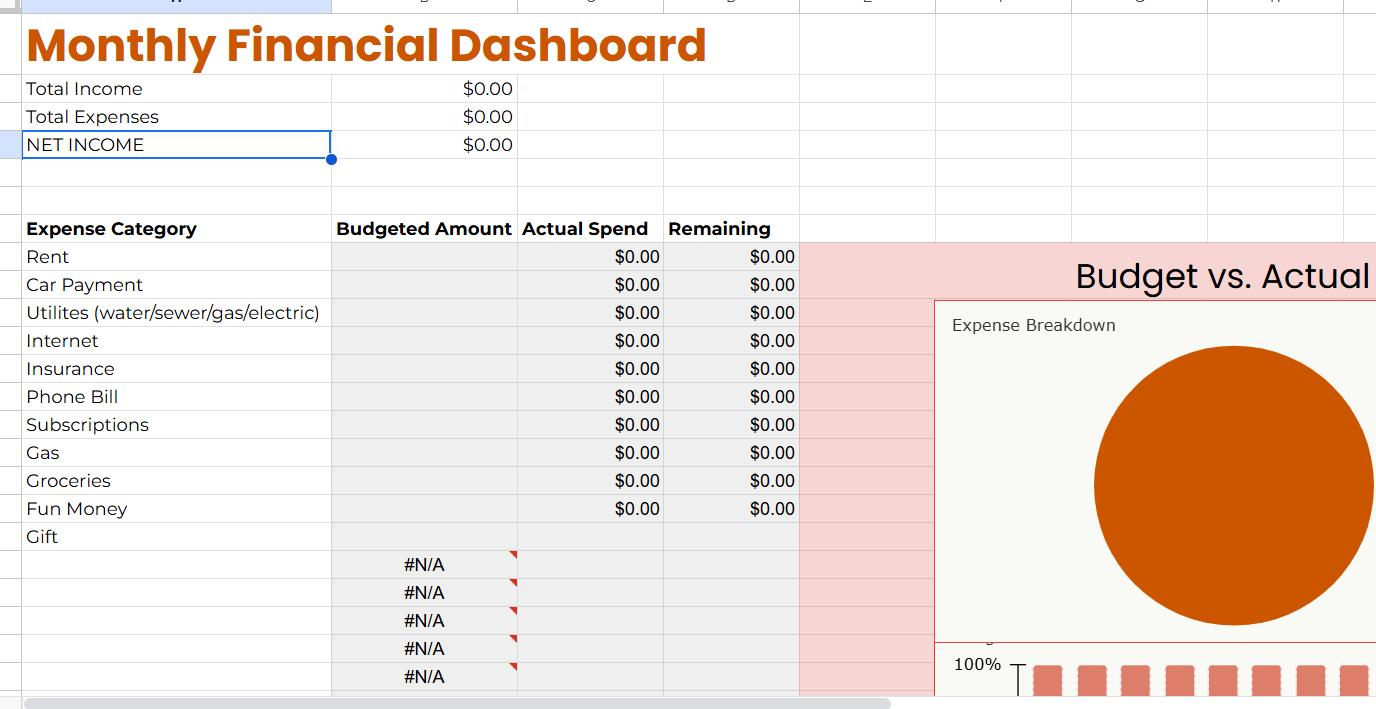
Task: Click the Expense Breakdown chart title
Action: point(1033,325)
